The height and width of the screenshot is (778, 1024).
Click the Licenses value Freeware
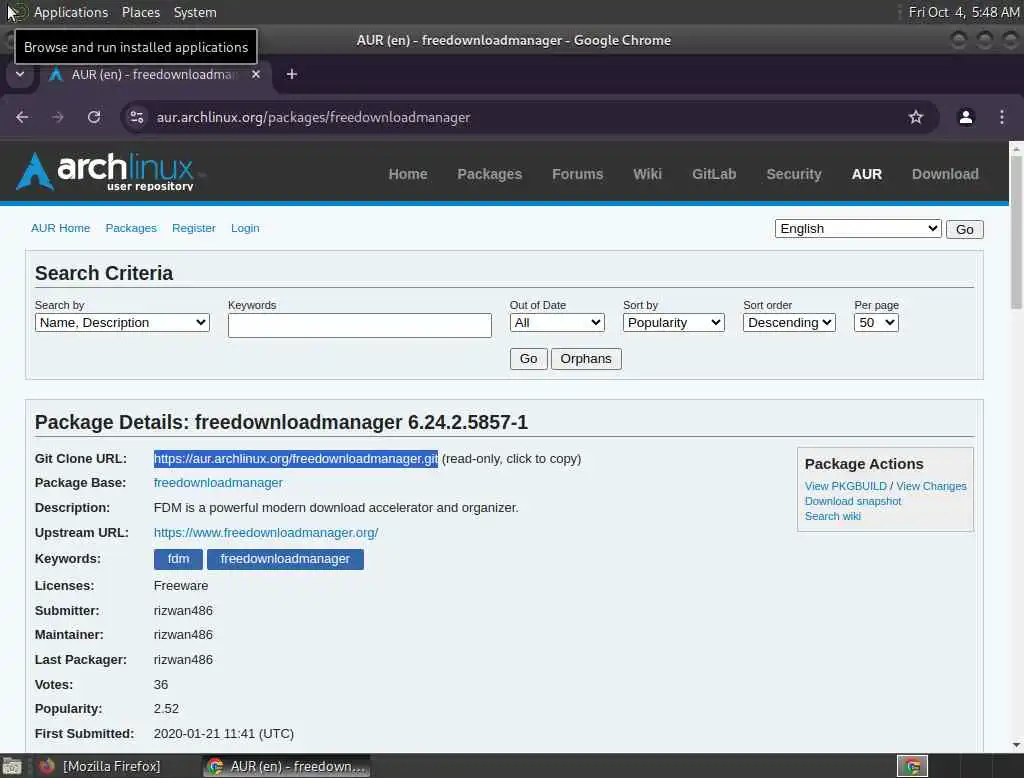tap(181, 586)
